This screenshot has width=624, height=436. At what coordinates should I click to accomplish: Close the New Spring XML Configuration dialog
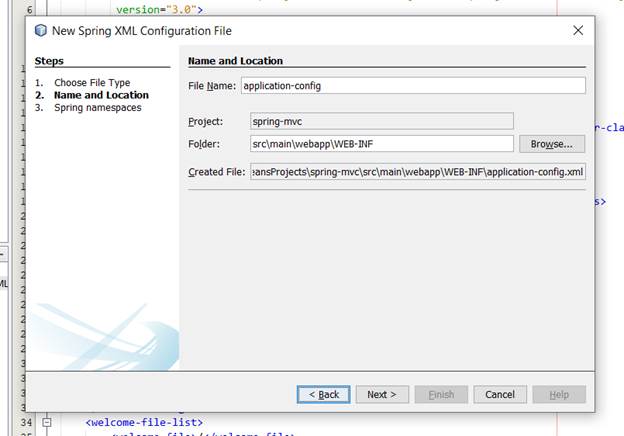[x=578, y=30]
